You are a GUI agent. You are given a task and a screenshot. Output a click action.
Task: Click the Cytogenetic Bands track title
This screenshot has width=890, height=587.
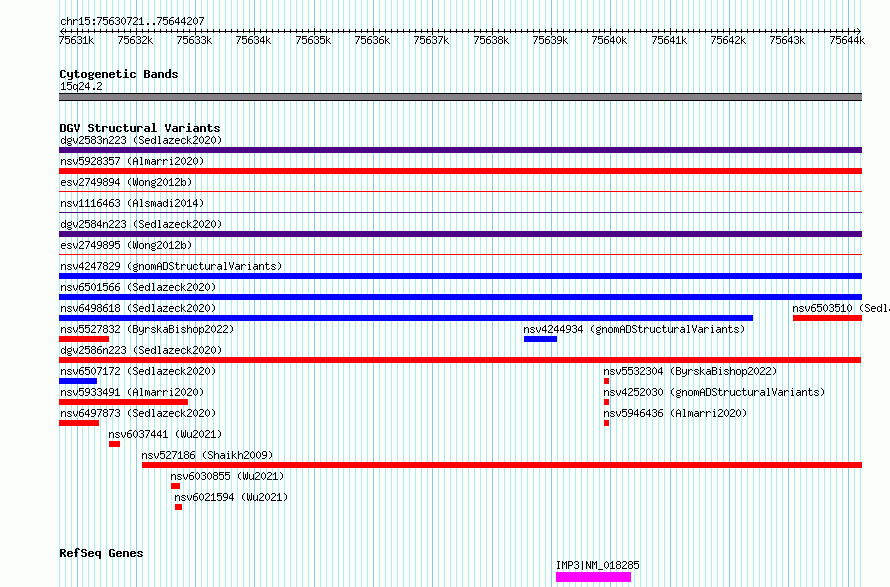pos(119,74)
